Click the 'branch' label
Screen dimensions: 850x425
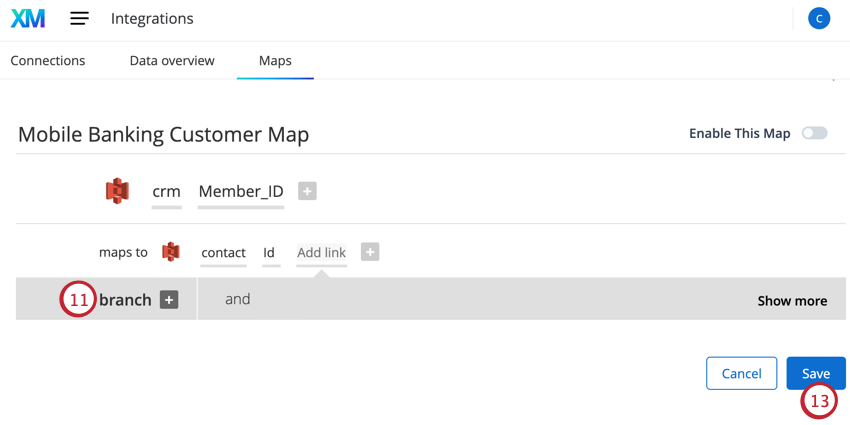[125, 300]
